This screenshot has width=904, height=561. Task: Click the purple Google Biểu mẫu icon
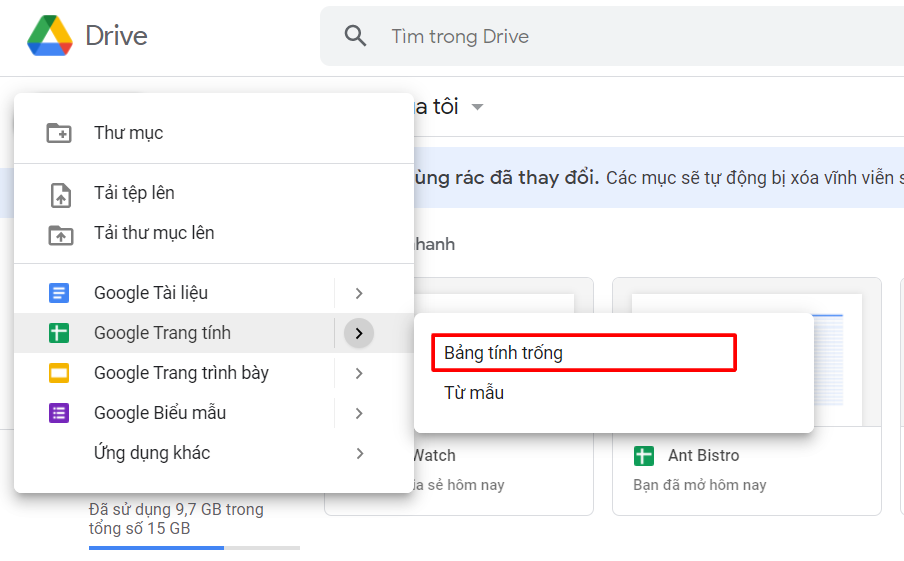click(x=59, y=413)
